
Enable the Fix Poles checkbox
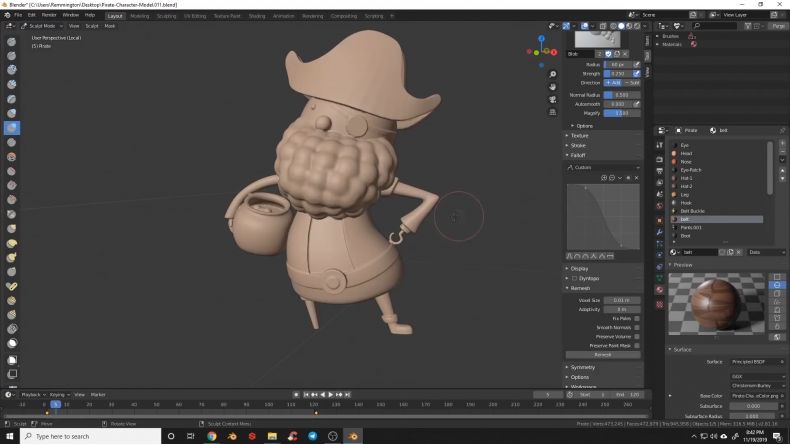[x=636, y=318]
